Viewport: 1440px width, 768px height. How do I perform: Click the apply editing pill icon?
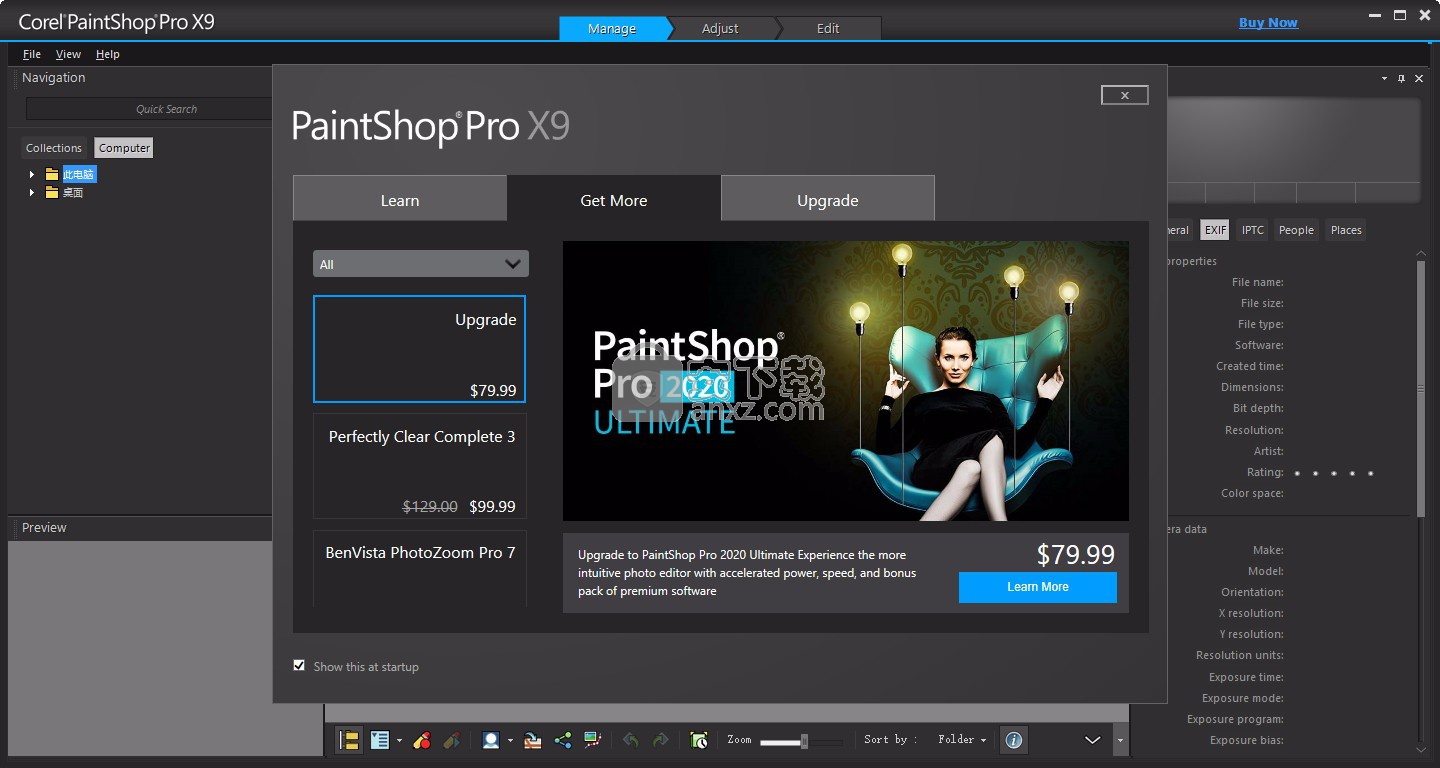click(x=451, y=740)
